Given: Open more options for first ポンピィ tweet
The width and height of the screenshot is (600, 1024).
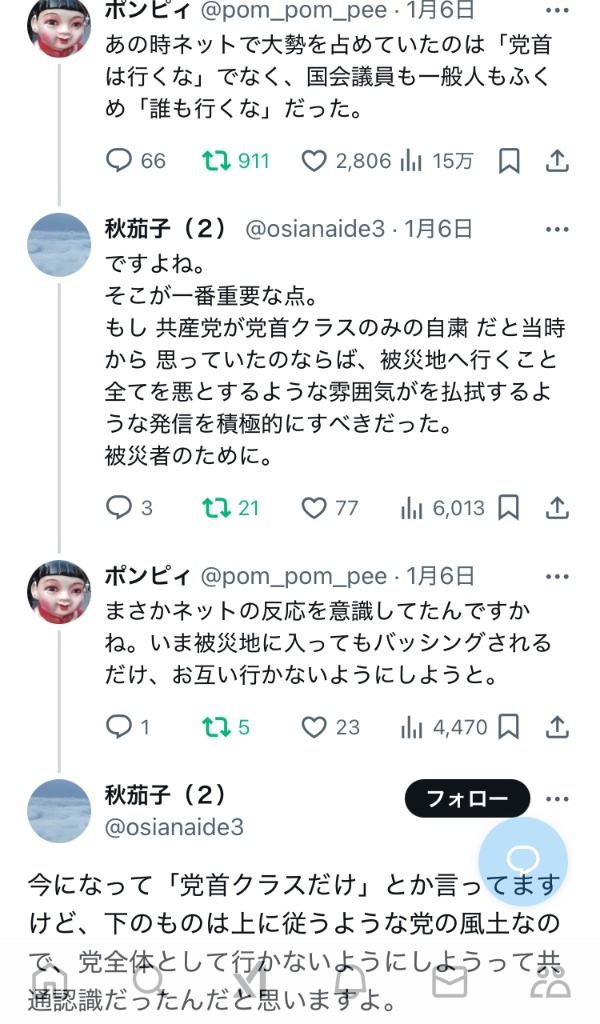Looking at the screenshot, I should pyautogui.click(x=557, y=12).
